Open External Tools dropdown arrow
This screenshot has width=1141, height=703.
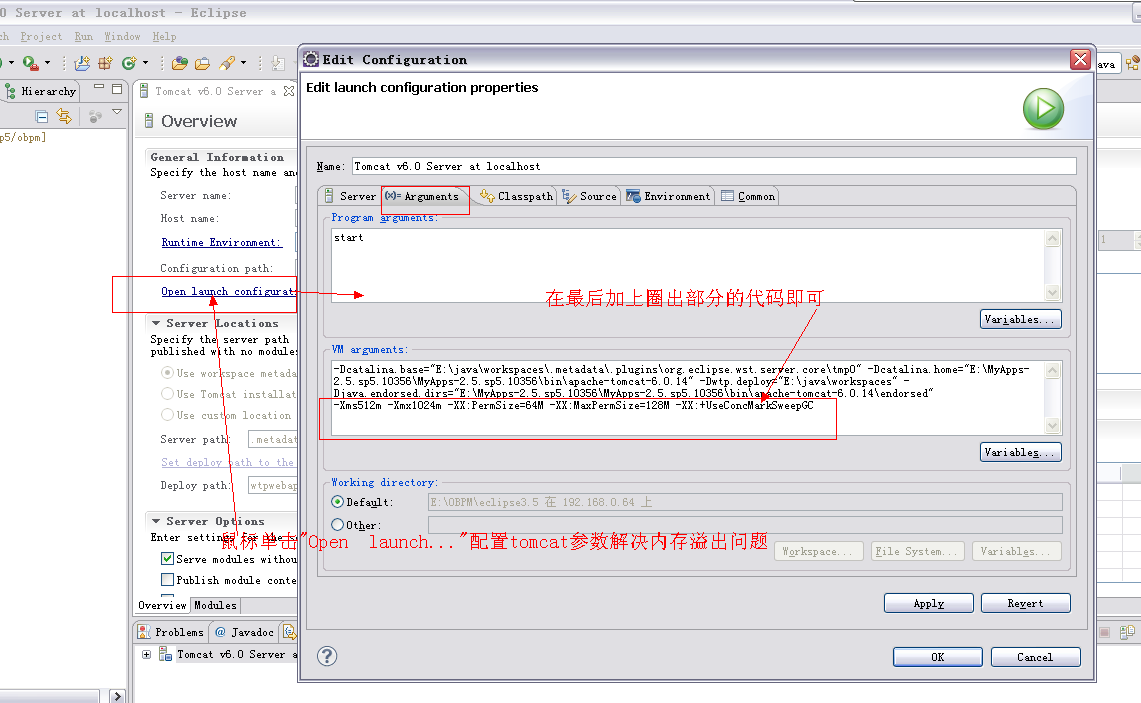click(x=47, y=63)
